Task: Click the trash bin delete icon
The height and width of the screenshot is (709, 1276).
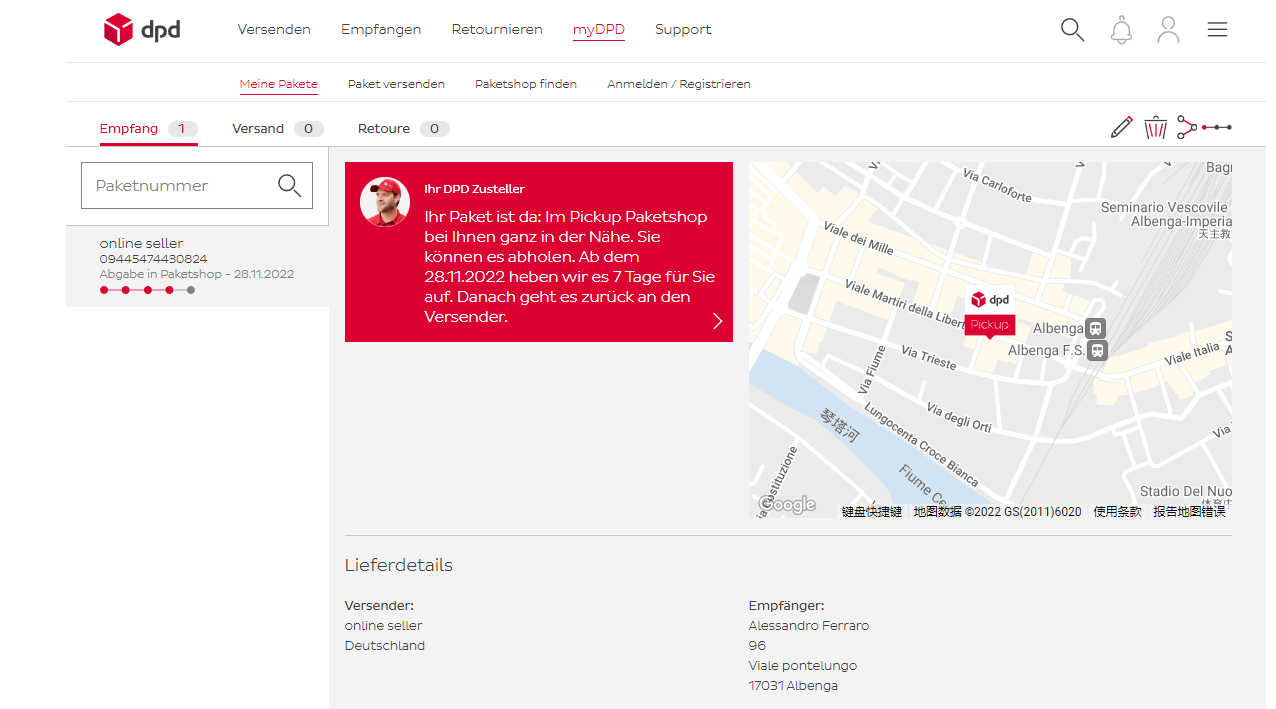Action: [x=1155, y=127]
